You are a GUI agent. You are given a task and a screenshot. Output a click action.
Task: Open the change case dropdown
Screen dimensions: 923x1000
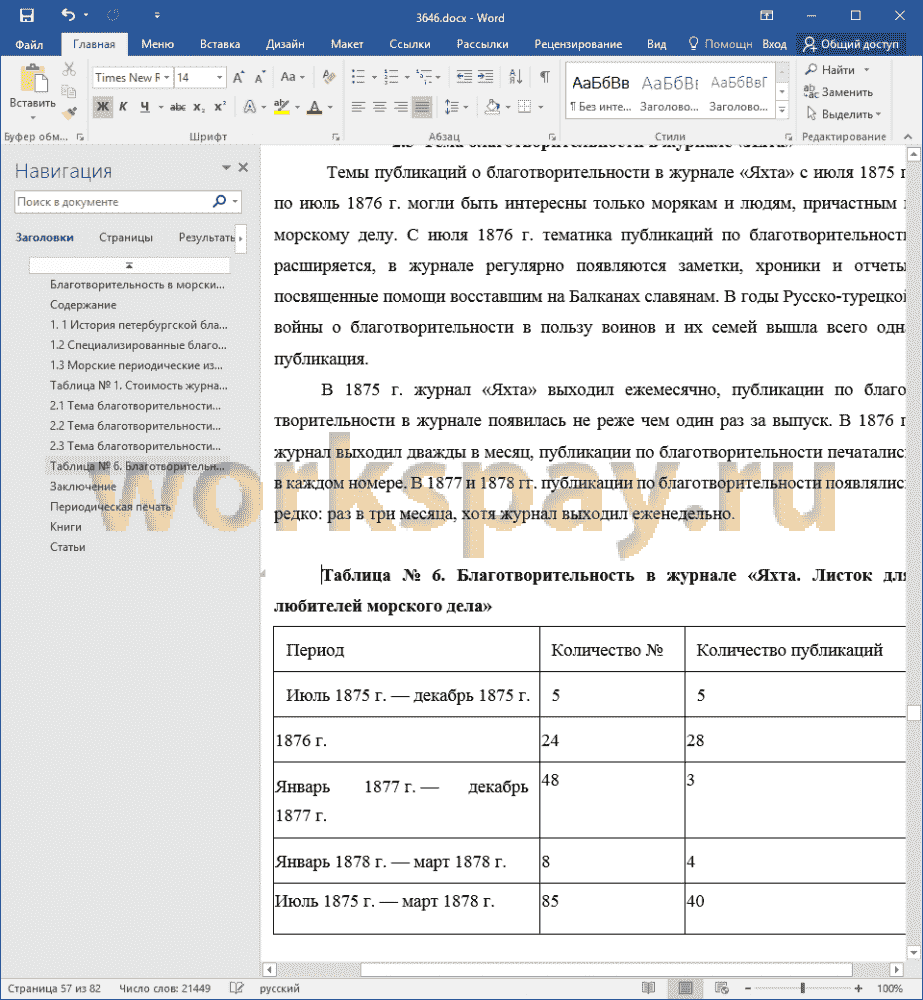coord(292,77)
